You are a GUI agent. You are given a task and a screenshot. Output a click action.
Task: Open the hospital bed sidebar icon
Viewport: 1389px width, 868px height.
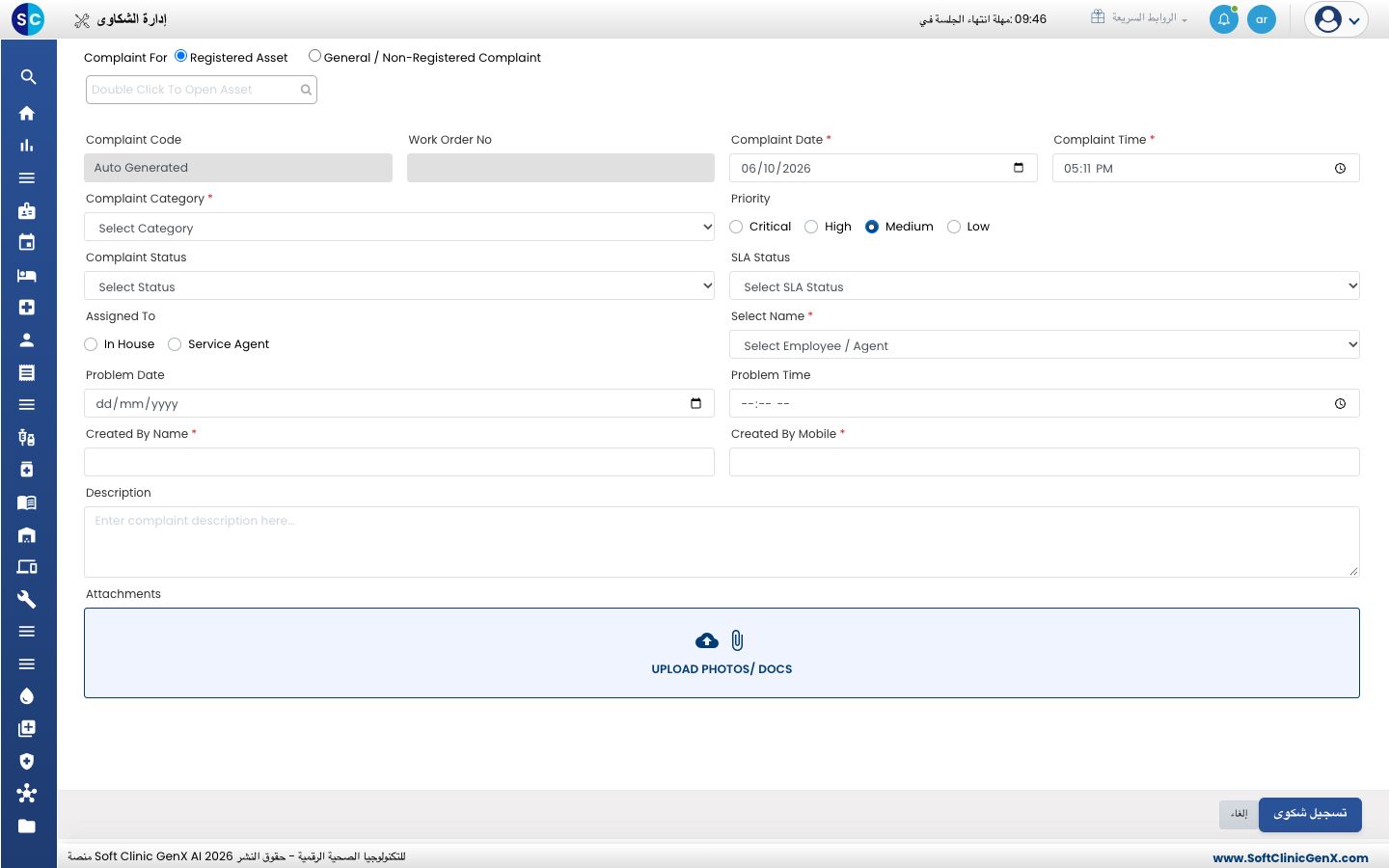(x=27, y=275)
